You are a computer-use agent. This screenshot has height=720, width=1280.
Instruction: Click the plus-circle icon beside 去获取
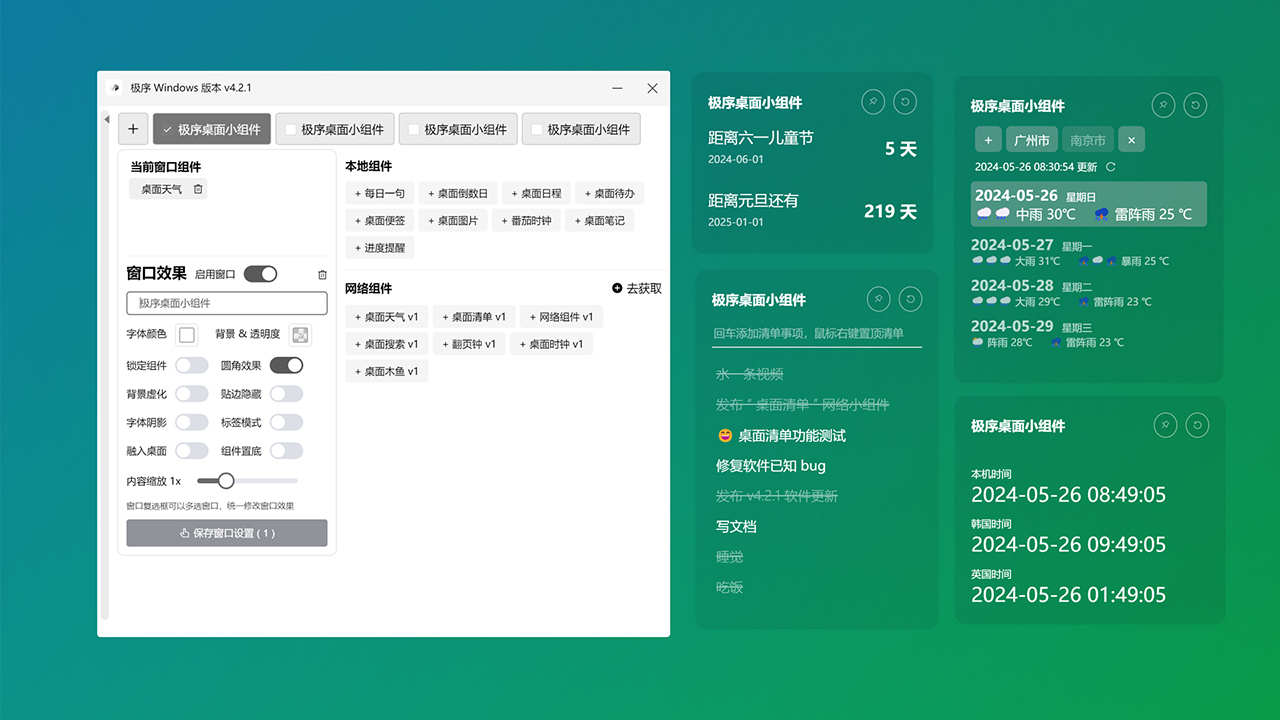(x=617, y=288)
